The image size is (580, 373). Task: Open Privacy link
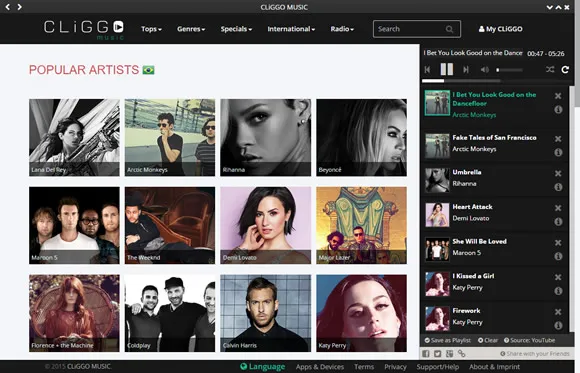(x=395, y=367)
